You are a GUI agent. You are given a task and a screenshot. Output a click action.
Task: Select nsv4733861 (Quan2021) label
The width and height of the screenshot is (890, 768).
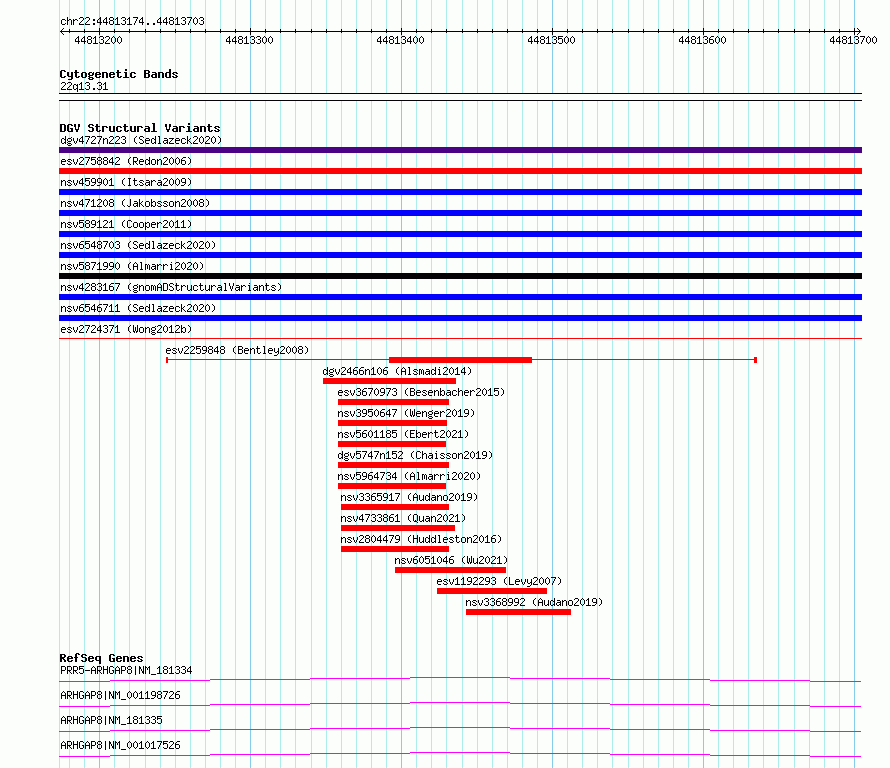pyautogui.click(x=403, y=518)
